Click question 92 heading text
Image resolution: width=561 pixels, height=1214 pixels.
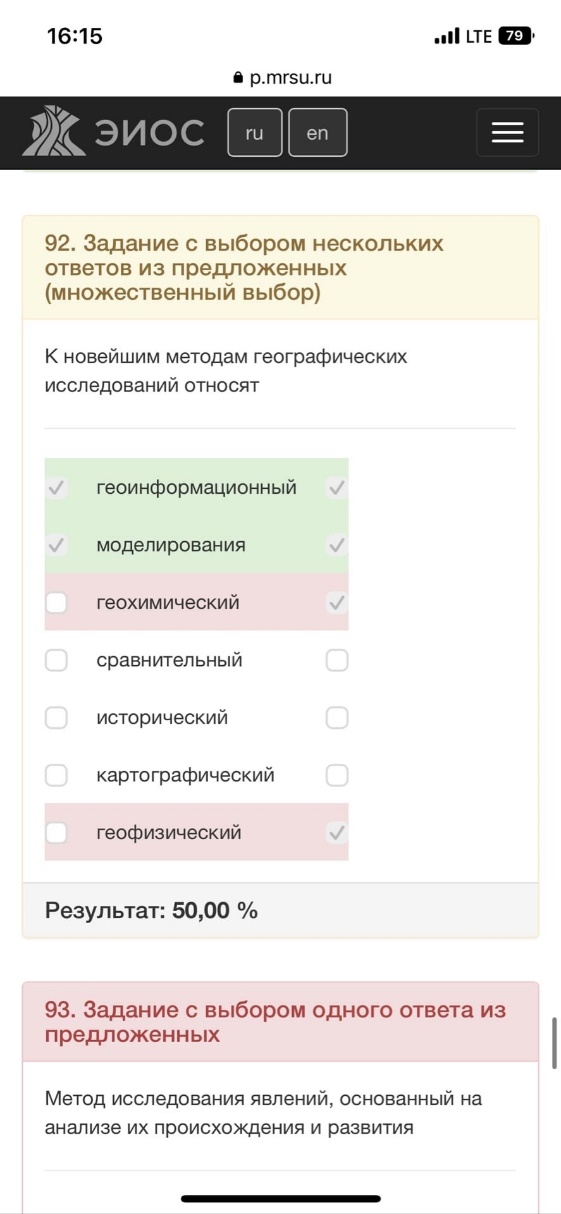244,268
